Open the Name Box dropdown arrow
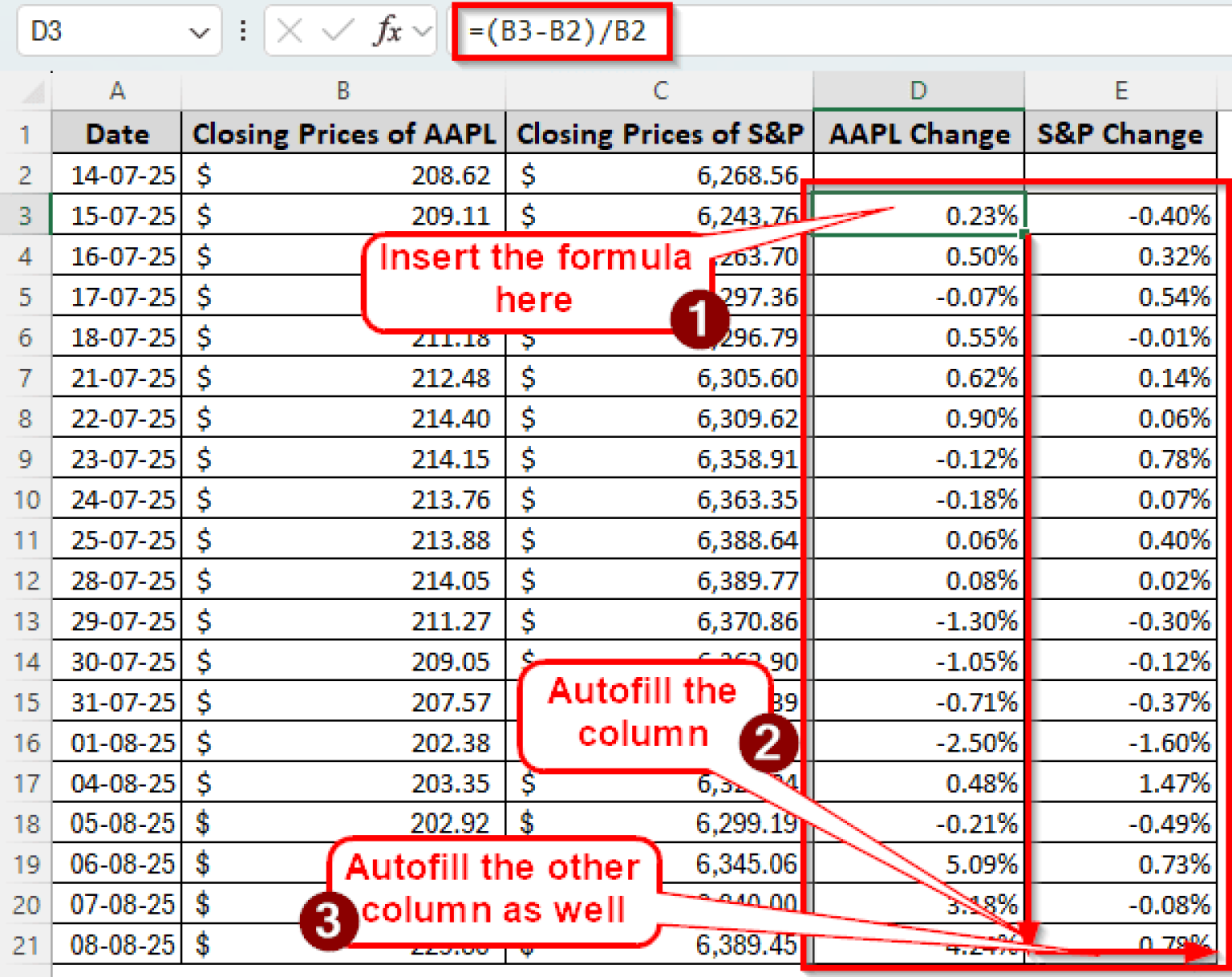The image size is (1232, 977). coord(197,32)
